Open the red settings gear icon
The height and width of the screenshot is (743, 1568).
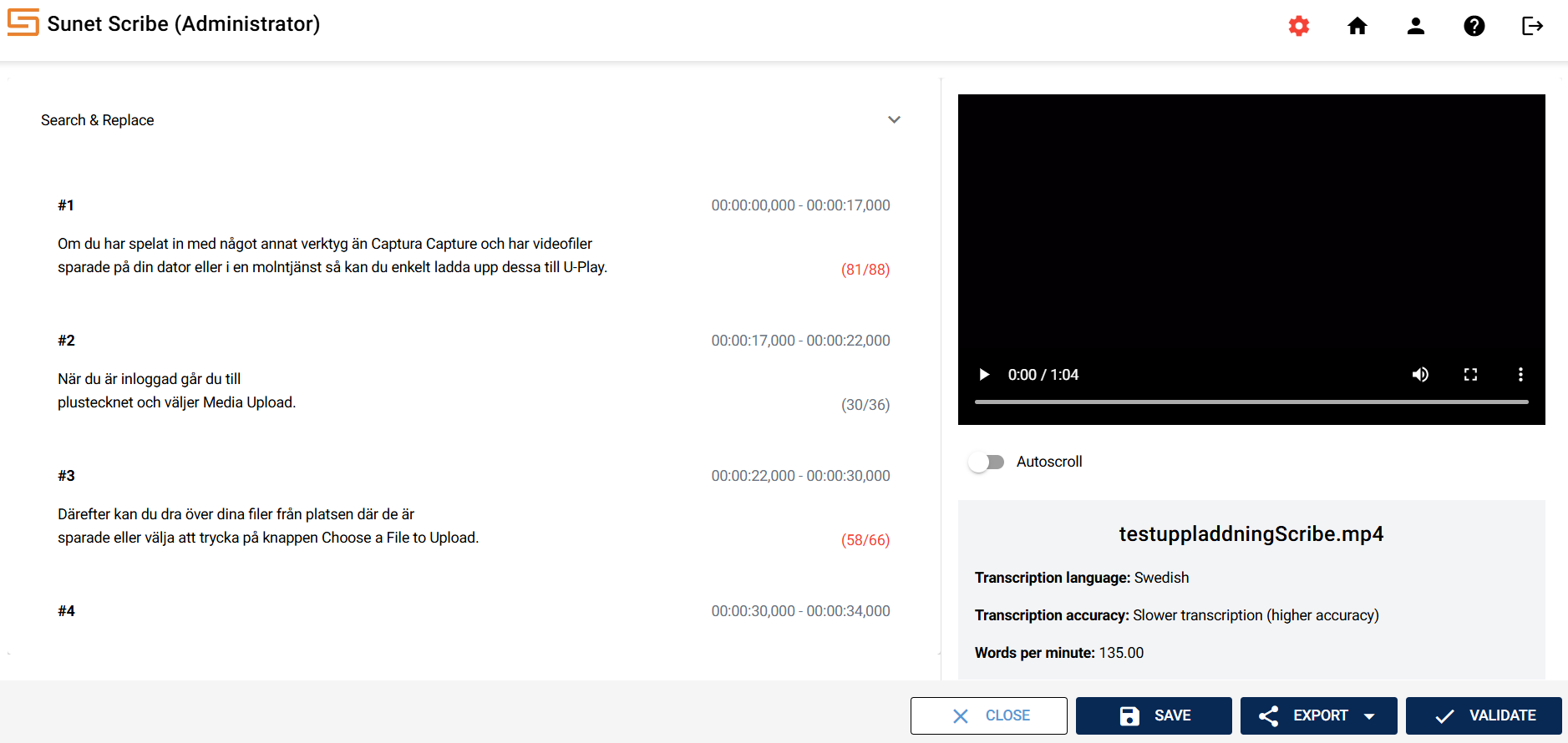pos(1298,26)
